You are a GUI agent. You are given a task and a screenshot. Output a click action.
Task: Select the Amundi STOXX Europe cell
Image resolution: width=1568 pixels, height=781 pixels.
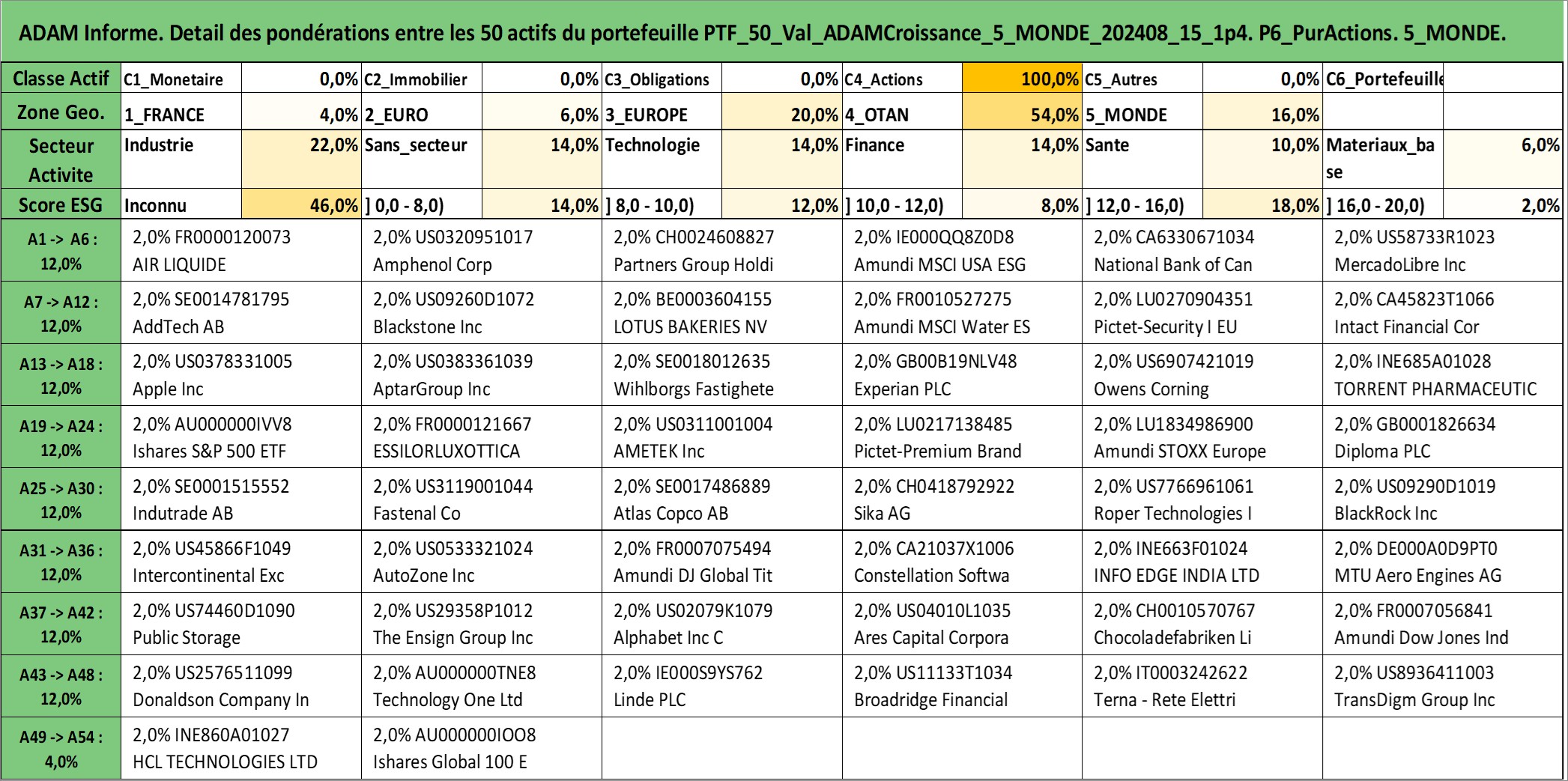[x=1202, y=437]
